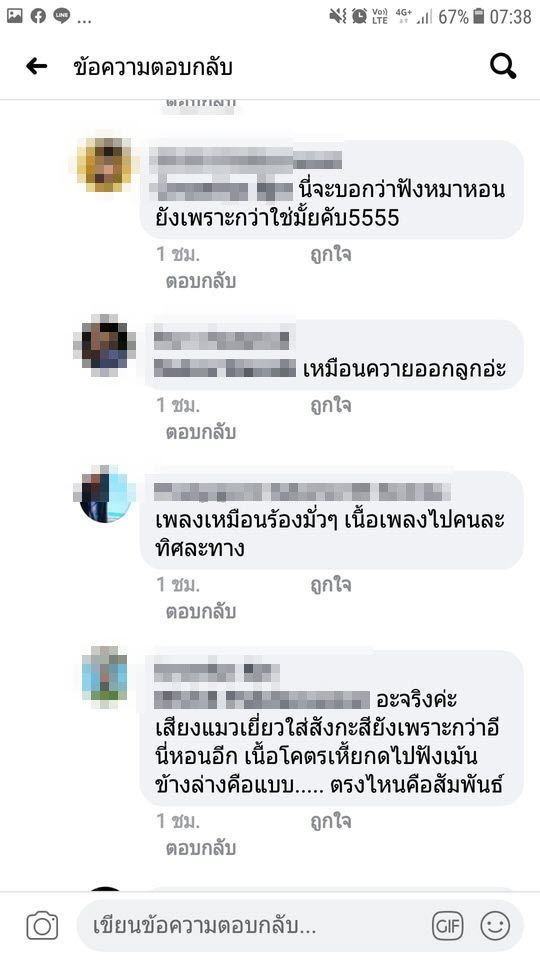The width and height of the screenshot is (540, 960).
Task: Like the เพลงเหมือนร้องมั่วๆ comment
Action: [x=331, y=585]
